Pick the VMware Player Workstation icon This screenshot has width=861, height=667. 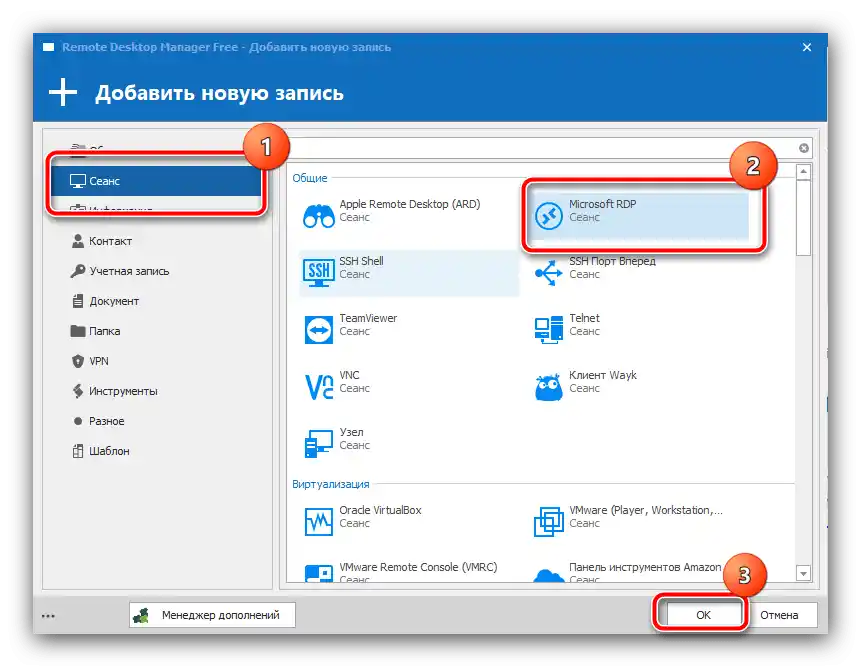[x=549, y=522]
